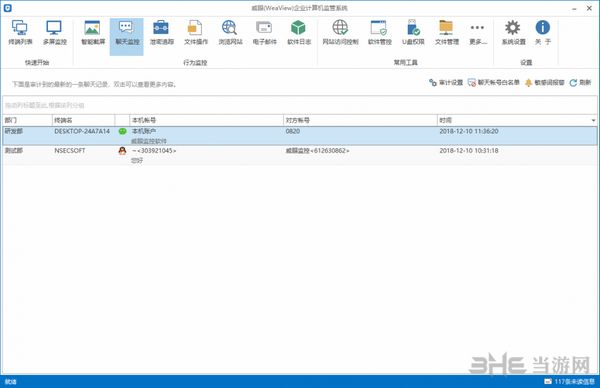
Task: Open 网站访问控制 website access control
Action: (x=340, y=33)
